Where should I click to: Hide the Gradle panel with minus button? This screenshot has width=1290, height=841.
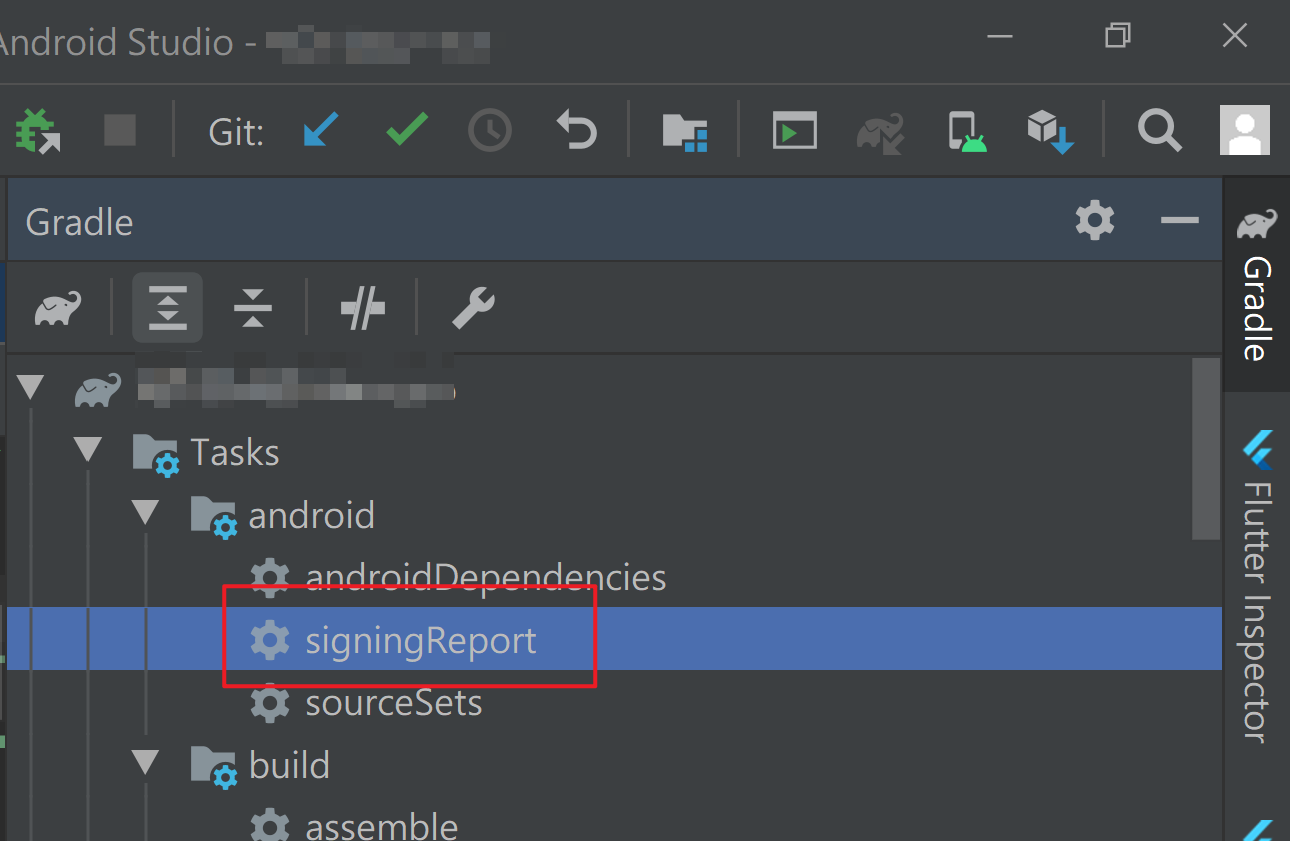[1180, 220]
